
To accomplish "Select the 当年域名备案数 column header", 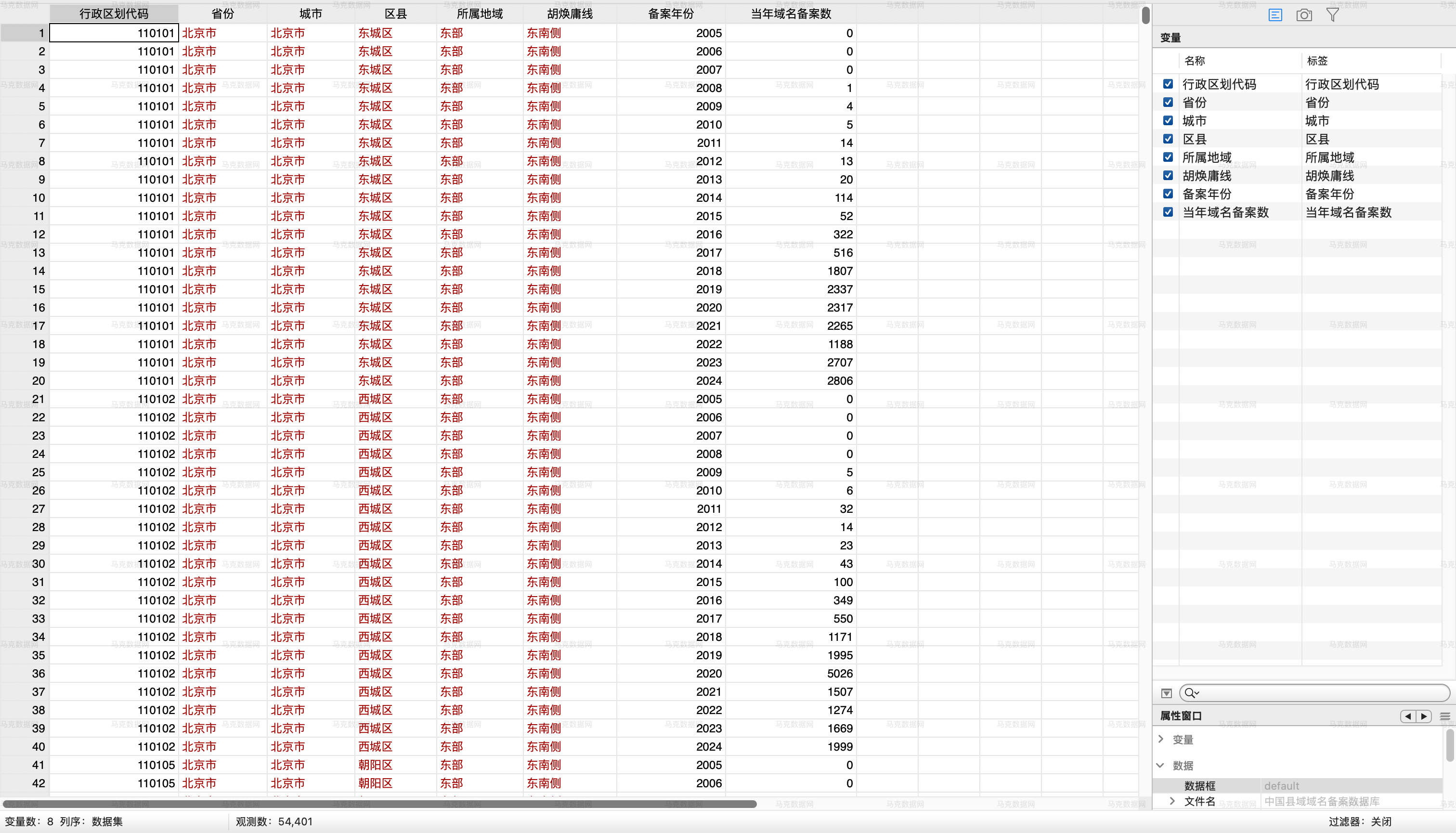I will tap(791, 14).
